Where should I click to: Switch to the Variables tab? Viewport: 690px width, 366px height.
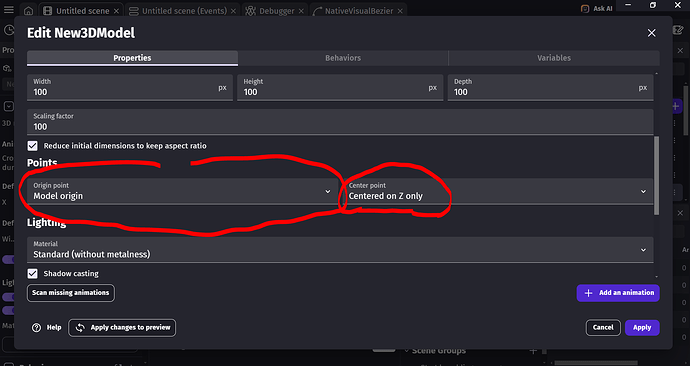(554, 58)
